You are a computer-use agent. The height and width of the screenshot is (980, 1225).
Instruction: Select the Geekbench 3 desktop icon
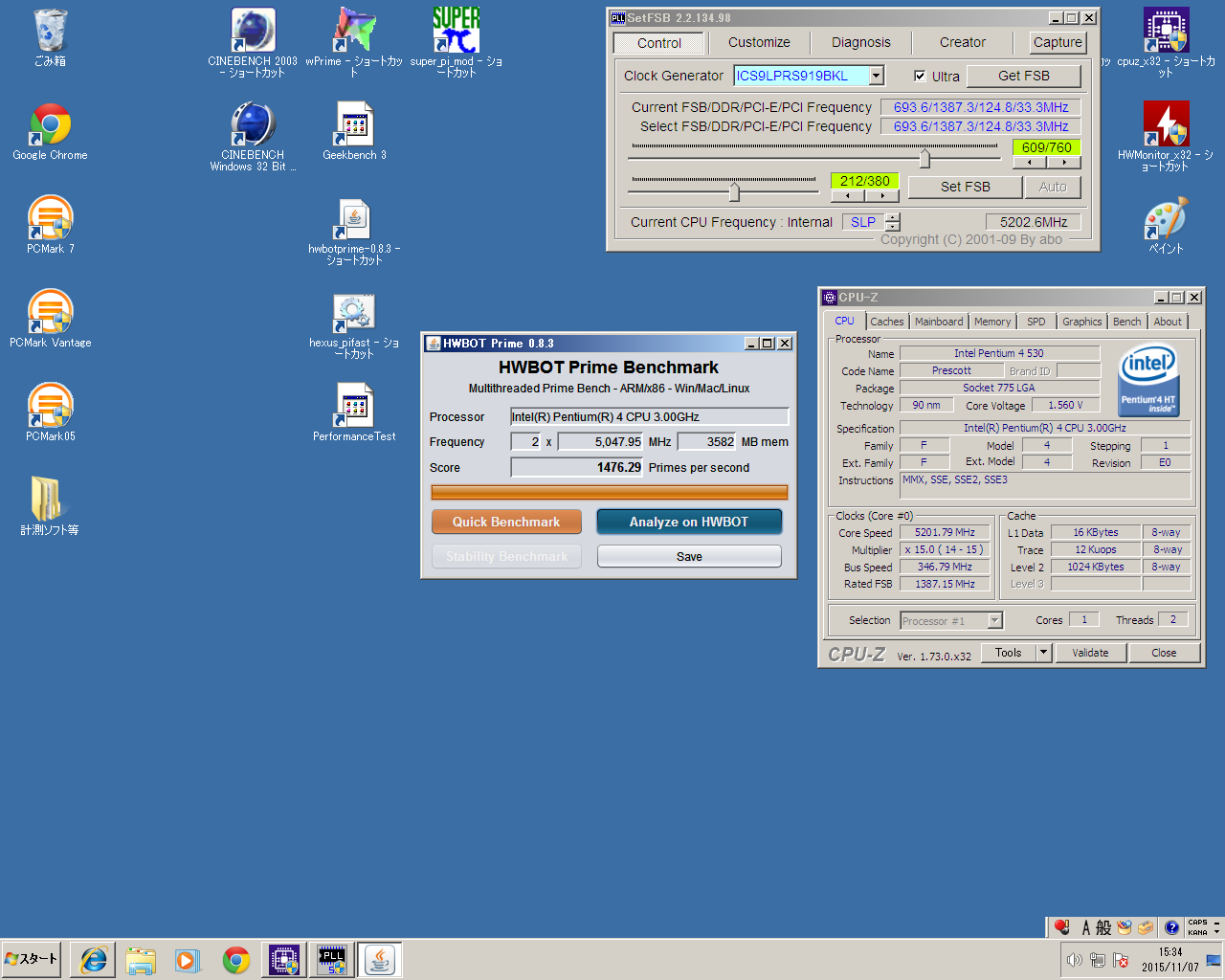(x=354, y=132)
